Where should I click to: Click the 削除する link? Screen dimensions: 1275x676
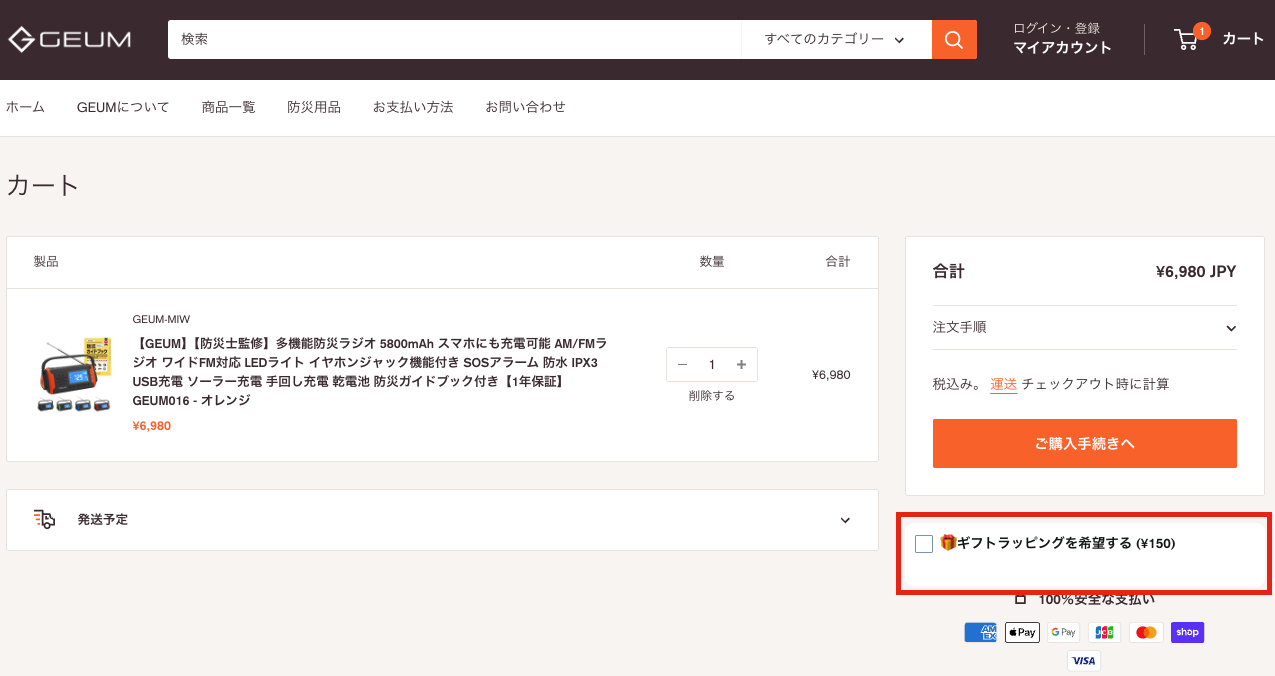pyautogui.click(x=711, y=396)
